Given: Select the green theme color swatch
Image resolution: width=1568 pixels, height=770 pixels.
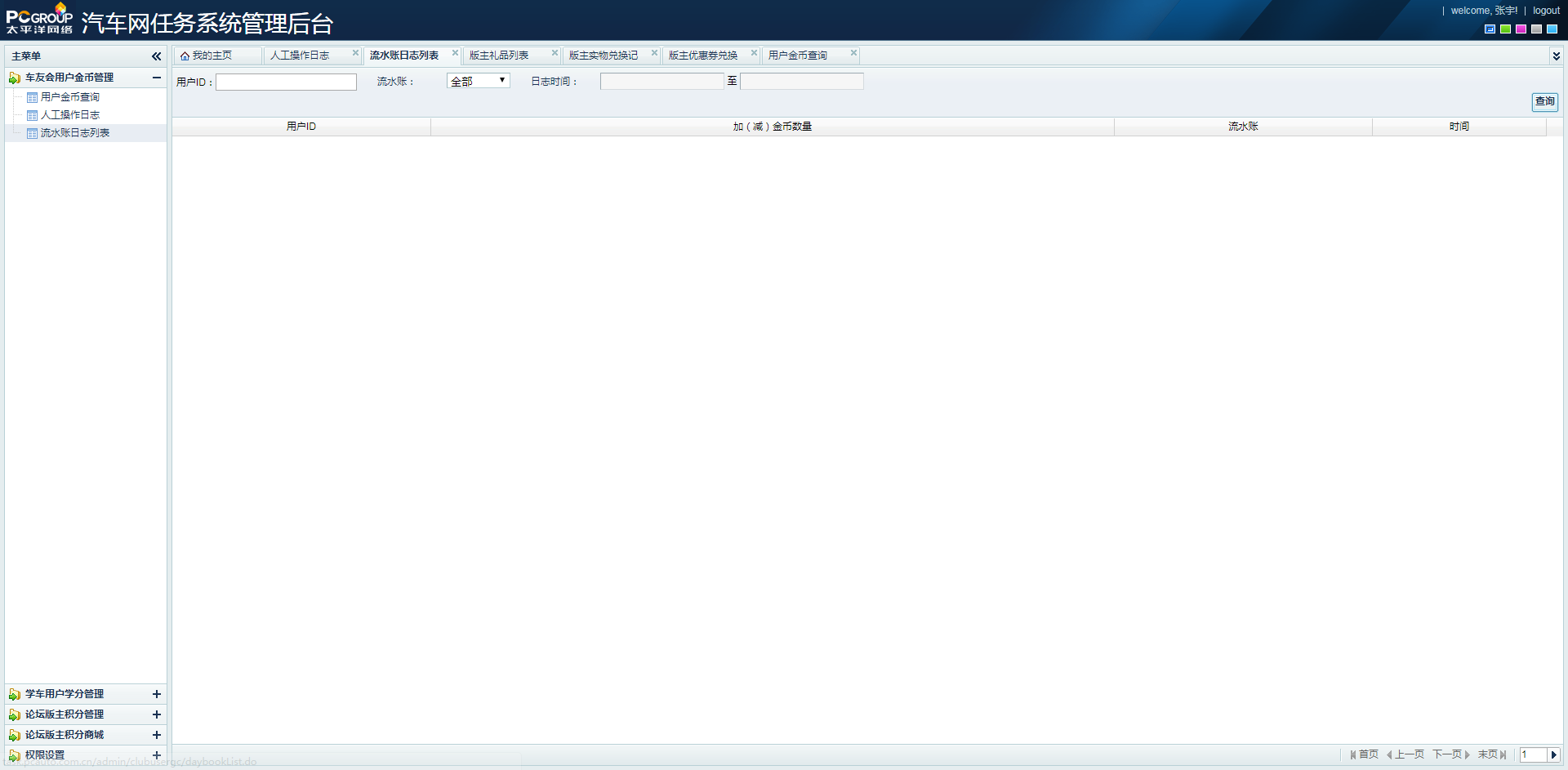Looking at the screenshot, I should coord(1505,29).
